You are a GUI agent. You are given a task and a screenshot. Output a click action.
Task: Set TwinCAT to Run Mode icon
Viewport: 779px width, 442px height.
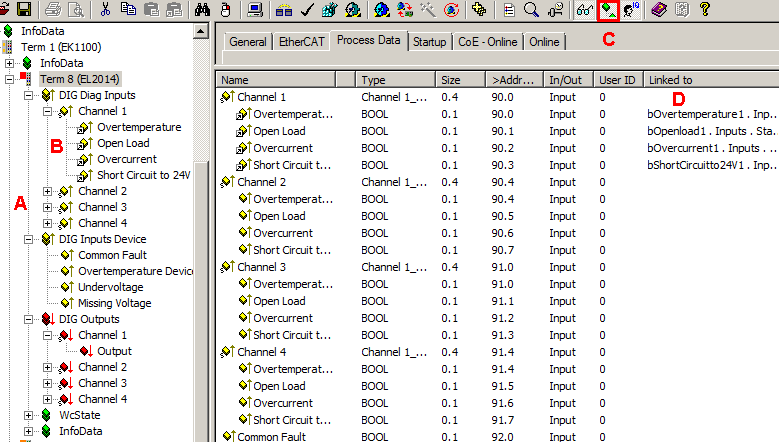pyautogui.click(x=353, y=9)
